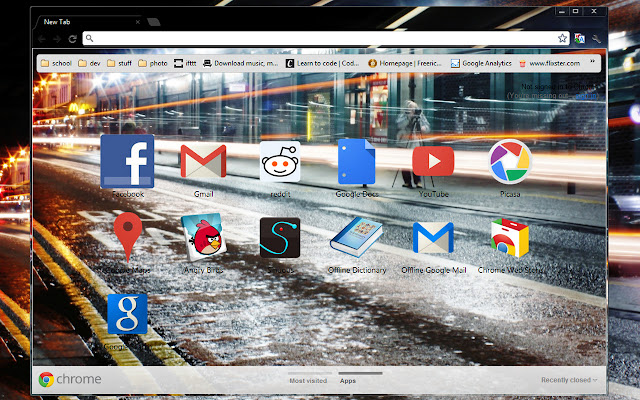Bookmark this page with the star
The width and height of the screenshot is (640, 400).
[562, 38]
